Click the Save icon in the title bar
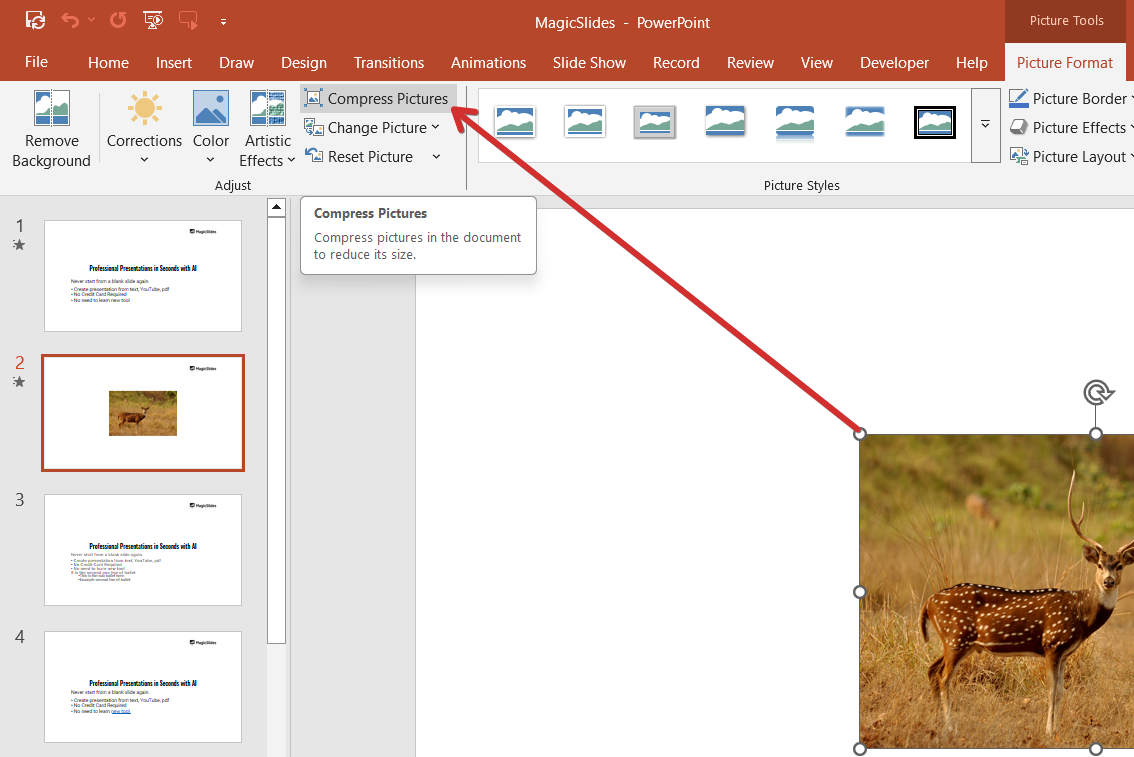Screen dimensions: 1134x757 click(35, 20)
